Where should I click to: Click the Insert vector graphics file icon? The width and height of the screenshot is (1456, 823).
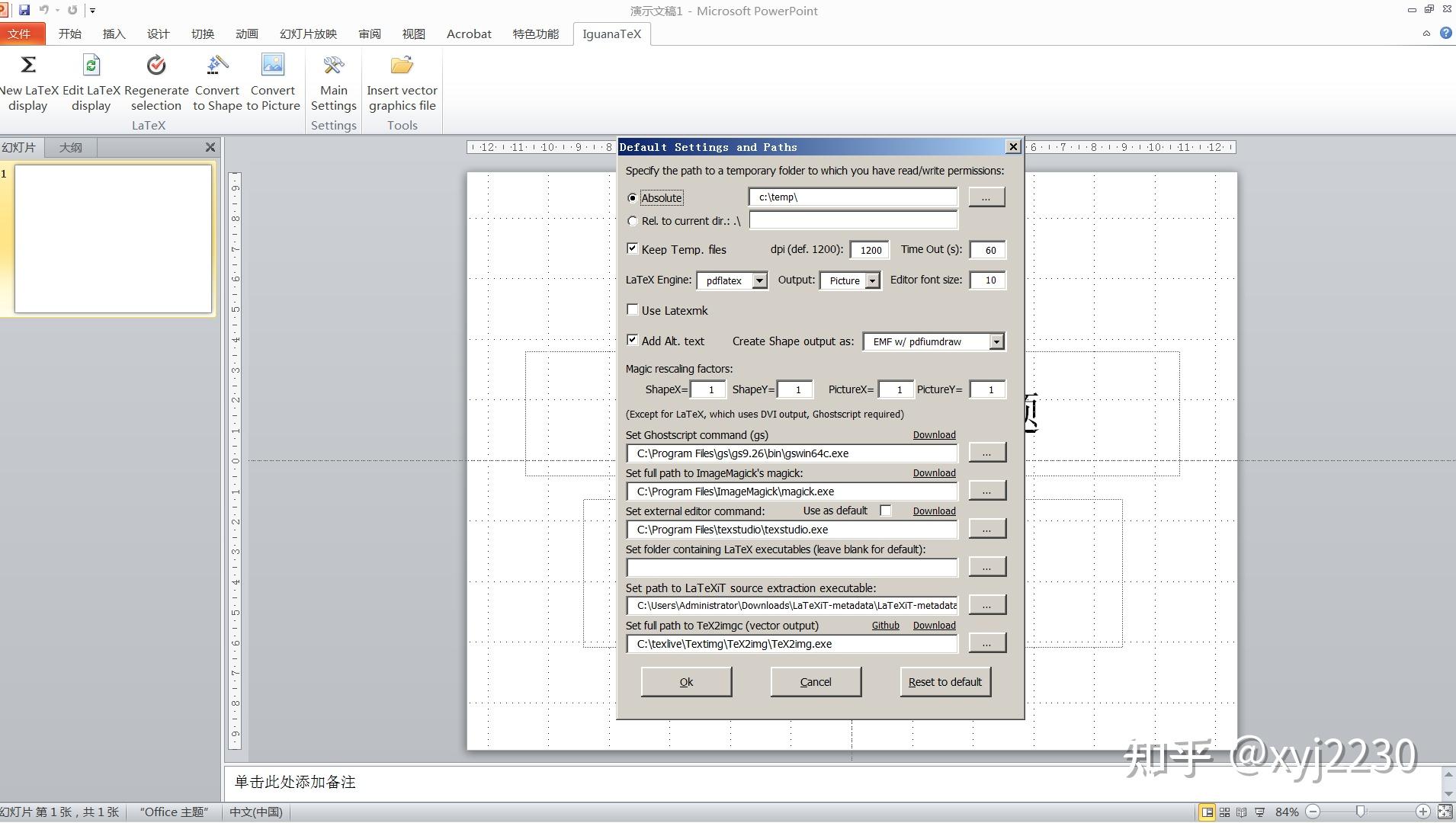tap(402, 66)
